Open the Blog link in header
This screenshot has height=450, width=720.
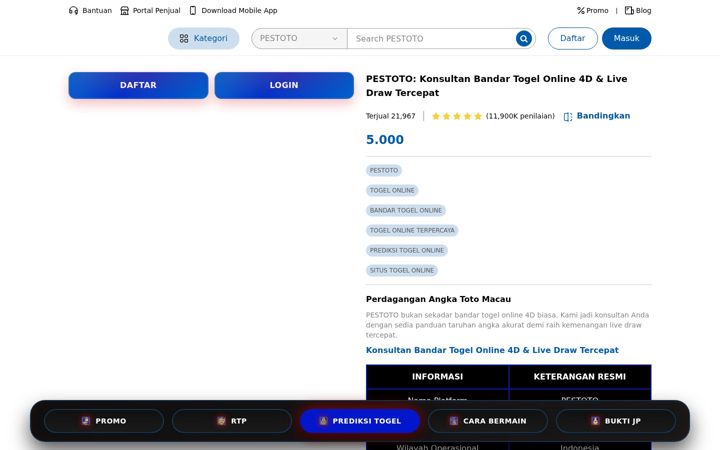[x=638, y=11]
